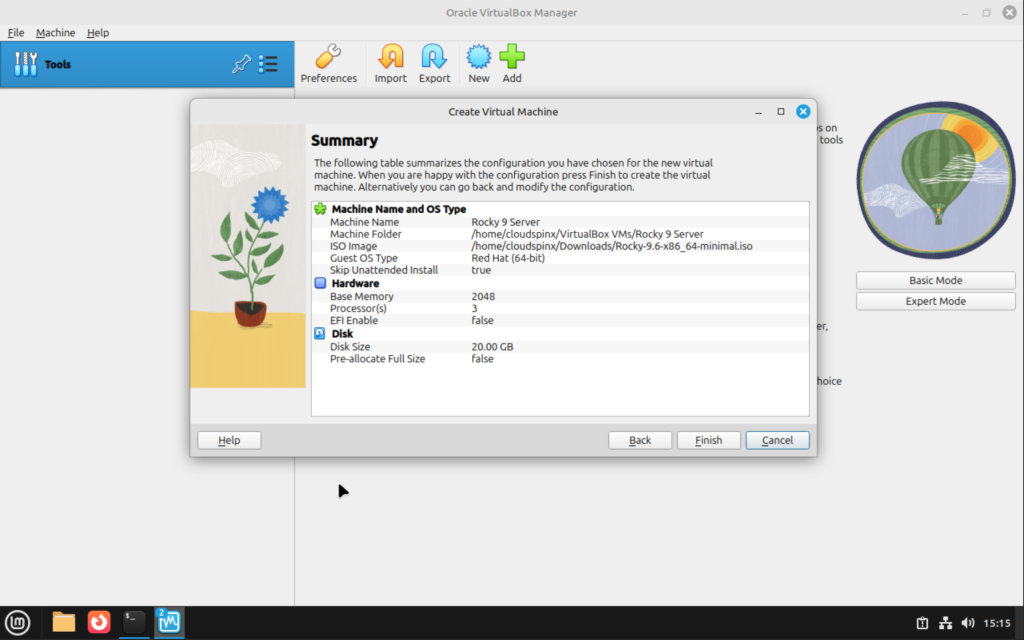Click the network icon in system tray
The image size is (1024, 640).
tap(944, 621)
